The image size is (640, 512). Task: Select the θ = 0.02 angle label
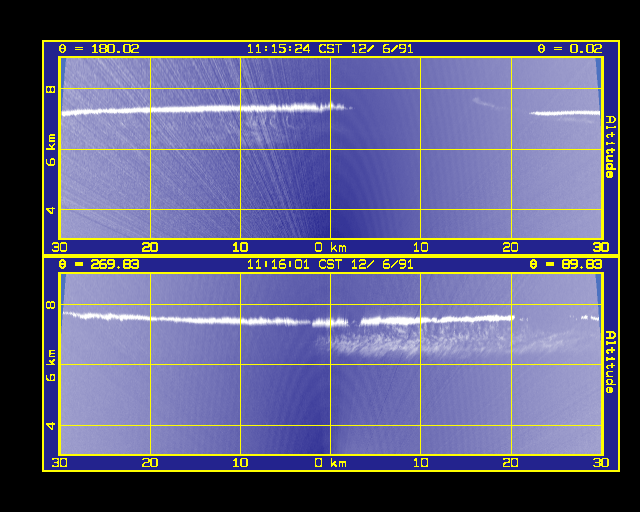(x=570, y=49)
